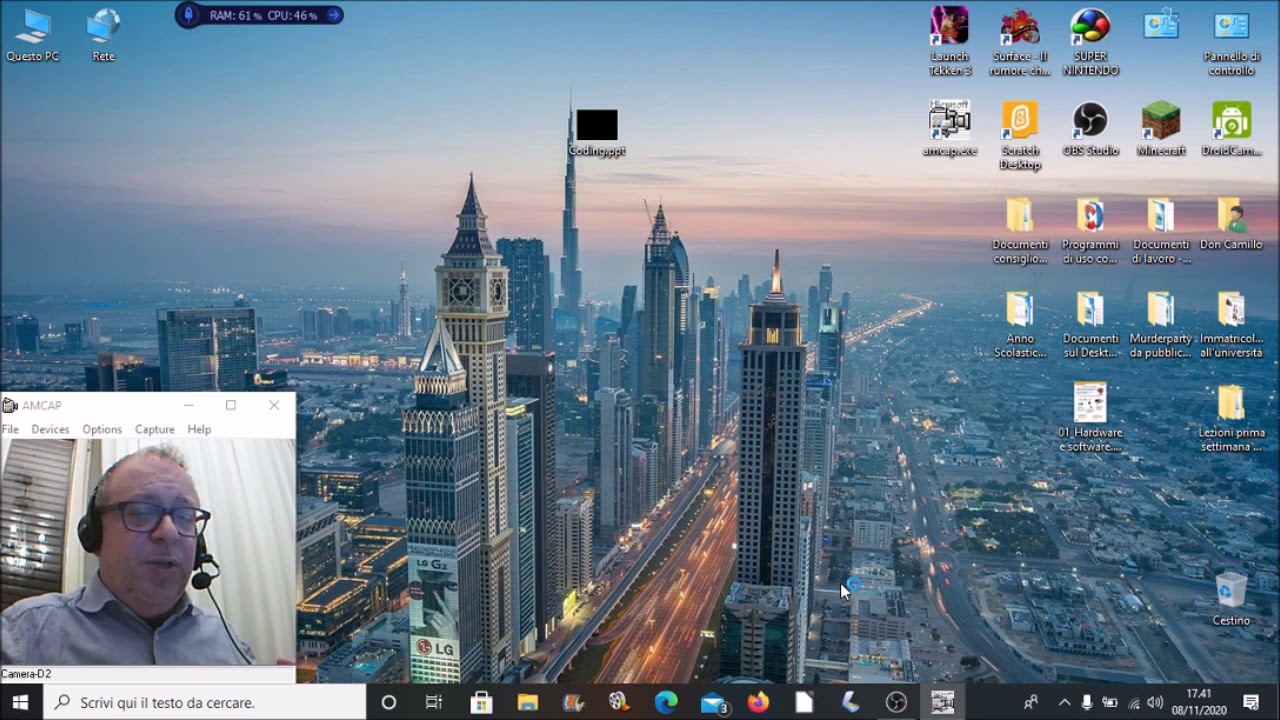This screenshot has width=1280, height=720.
Task: Open the Help menu in AMCAP
Action: [199, 429]
